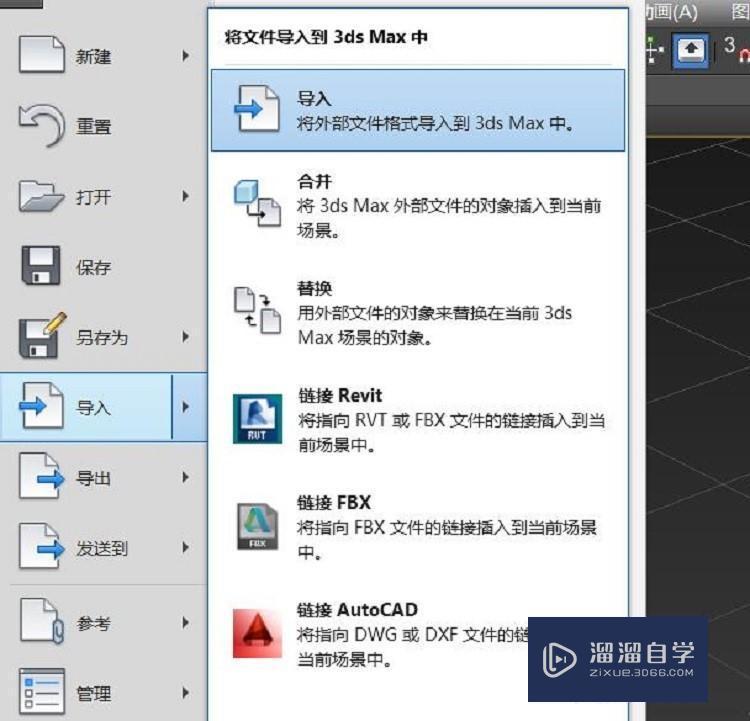
Task: Click the 链接 FBX heading
Action: tap(334, 502)
